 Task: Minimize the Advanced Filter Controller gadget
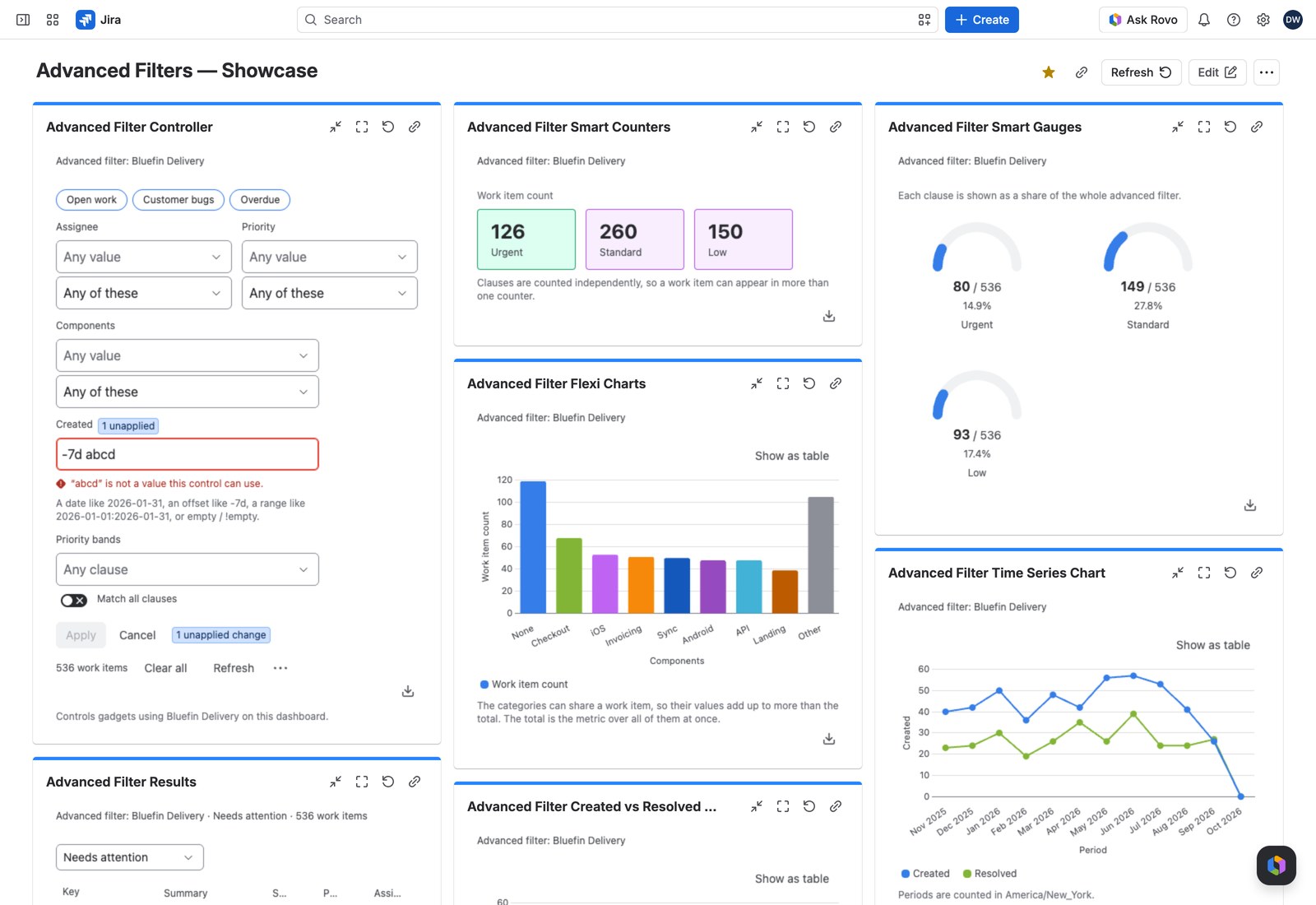[x=336, y=127]
